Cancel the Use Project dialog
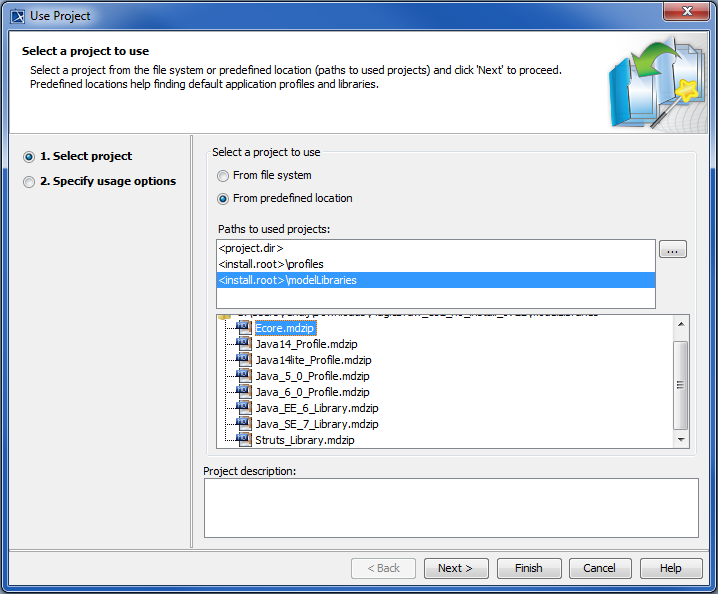 [600, 568]
